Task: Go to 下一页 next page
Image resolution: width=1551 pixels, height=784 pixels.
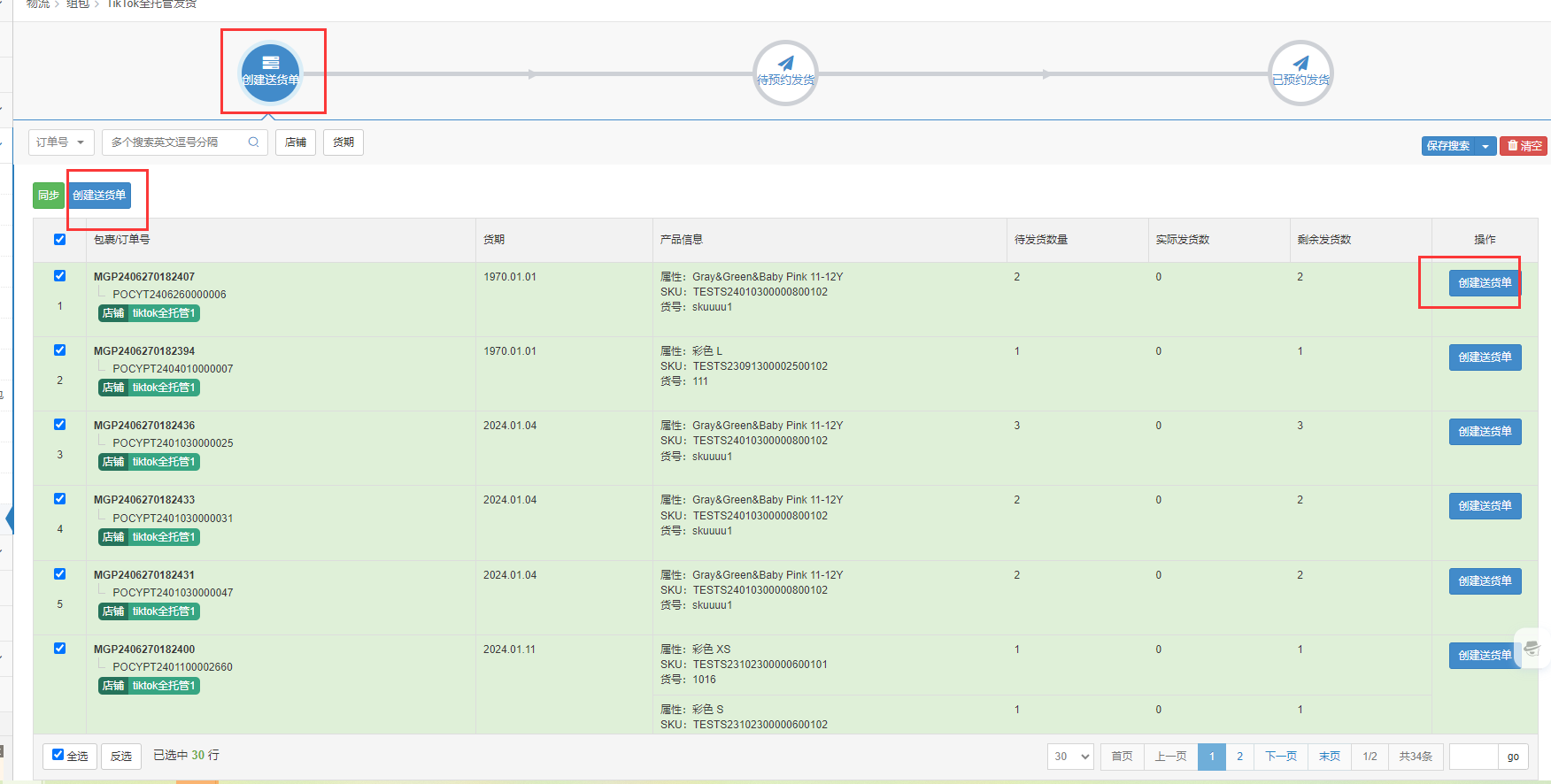Action: [x=1280, y=757]
